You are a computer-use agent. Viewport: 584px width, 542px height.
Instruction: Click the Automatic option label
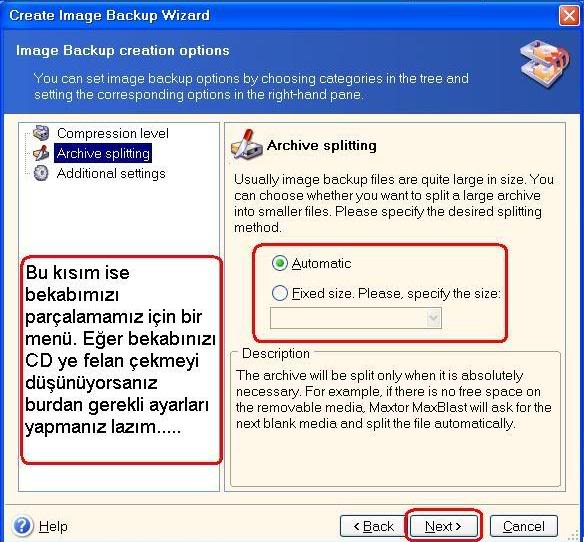tap(321, 263)
